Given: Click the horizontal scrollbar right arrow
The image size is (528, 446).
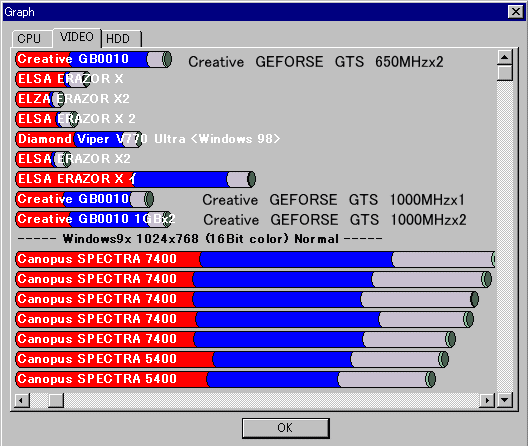Looking at the screenshot, I should [487, 400].
